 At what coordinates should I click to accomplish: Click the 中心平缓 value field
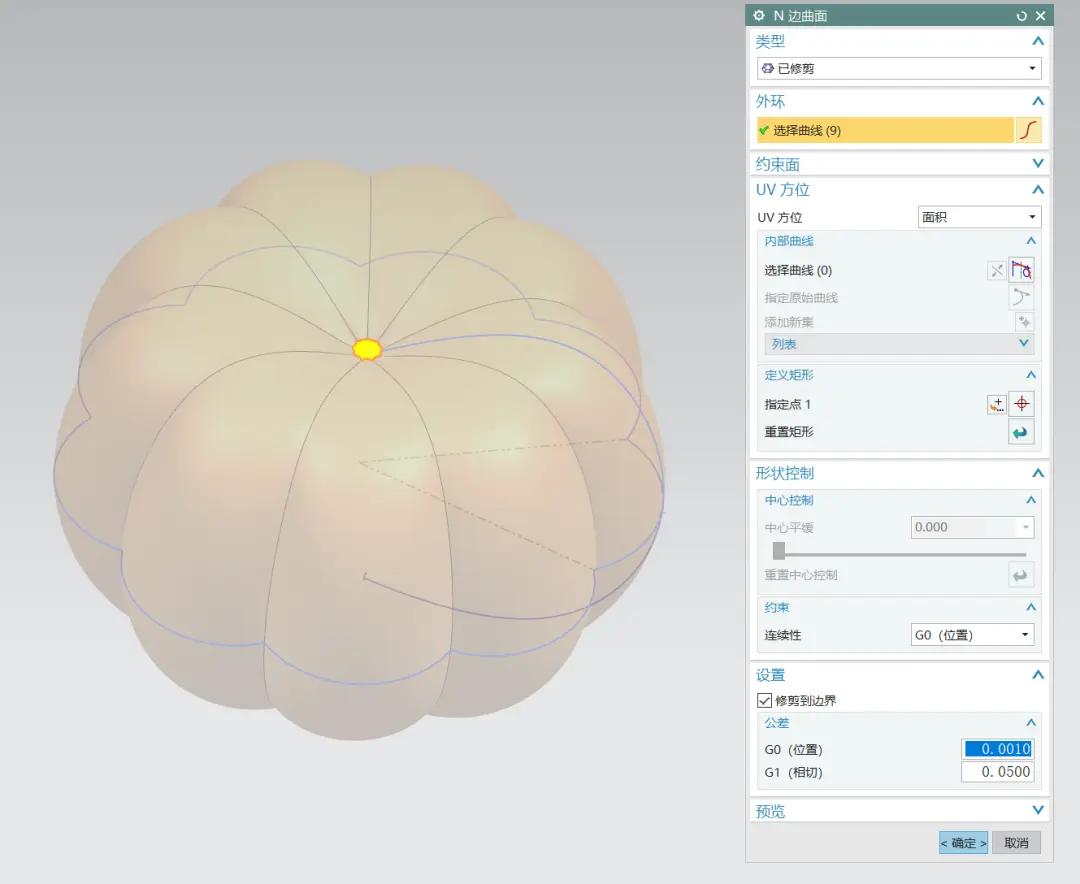pyautogui.click(x=964, y=527)
